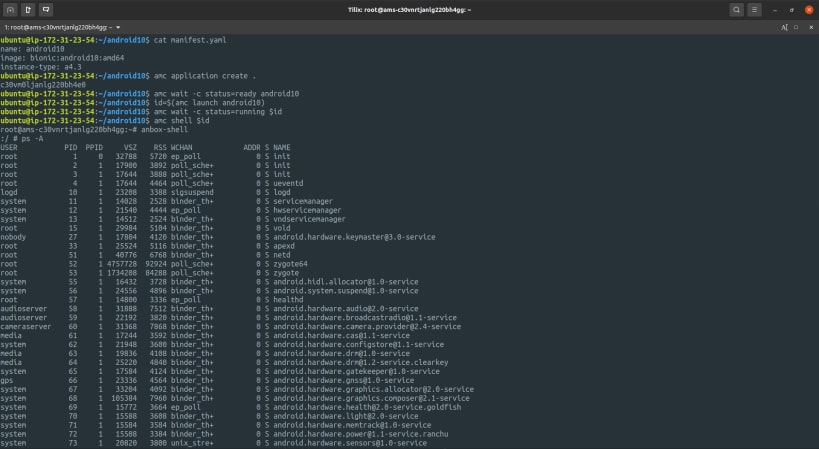
Task: Click the terminal title '1: root@ams-c30vnrtjanlg220bh4gg'
Action: click(x=57, y=27)
